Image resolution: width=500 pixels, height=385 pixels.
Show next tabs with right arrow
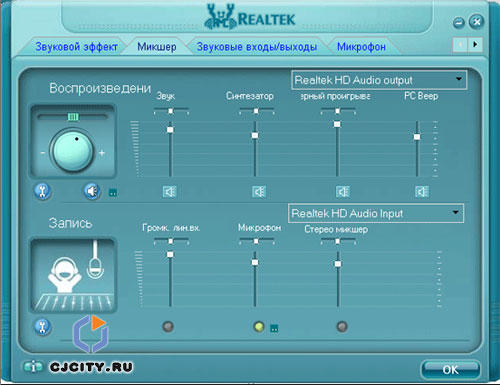click(x=475, y=44)
